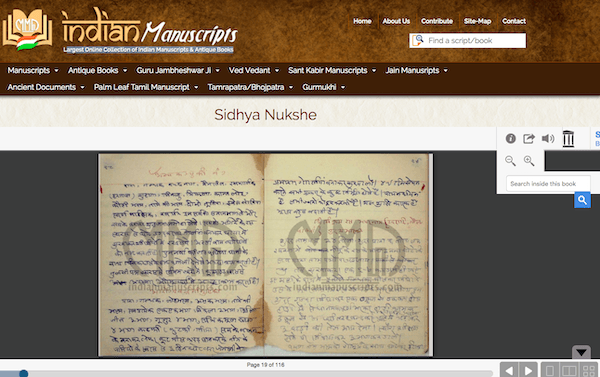Click the blue search button
The image size is (600, 377).
[x=582, y=200]
